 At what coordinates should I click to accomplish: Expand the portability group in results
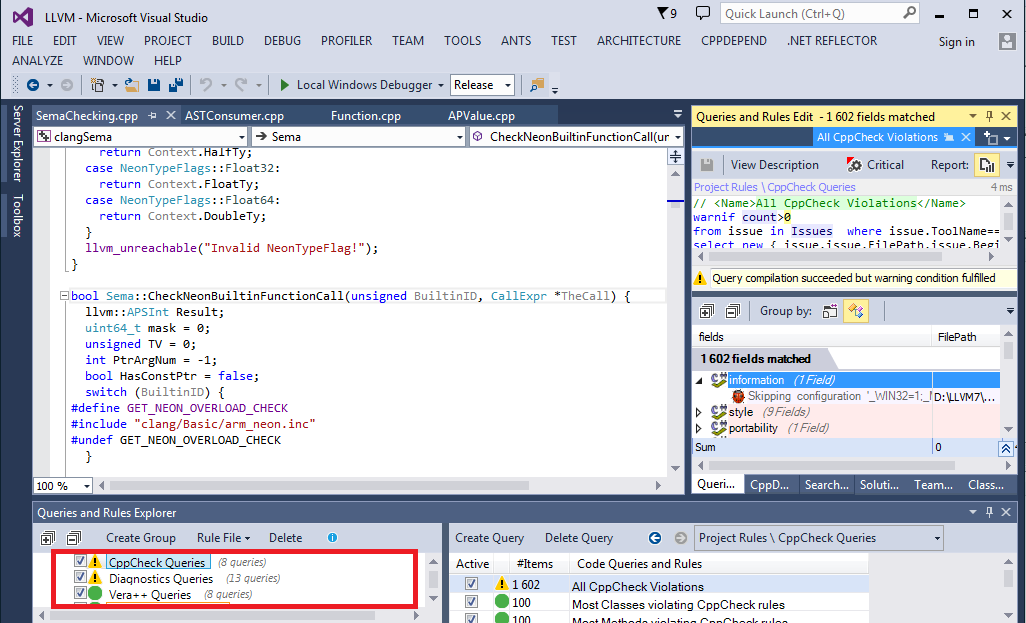[x=699, y=429]
